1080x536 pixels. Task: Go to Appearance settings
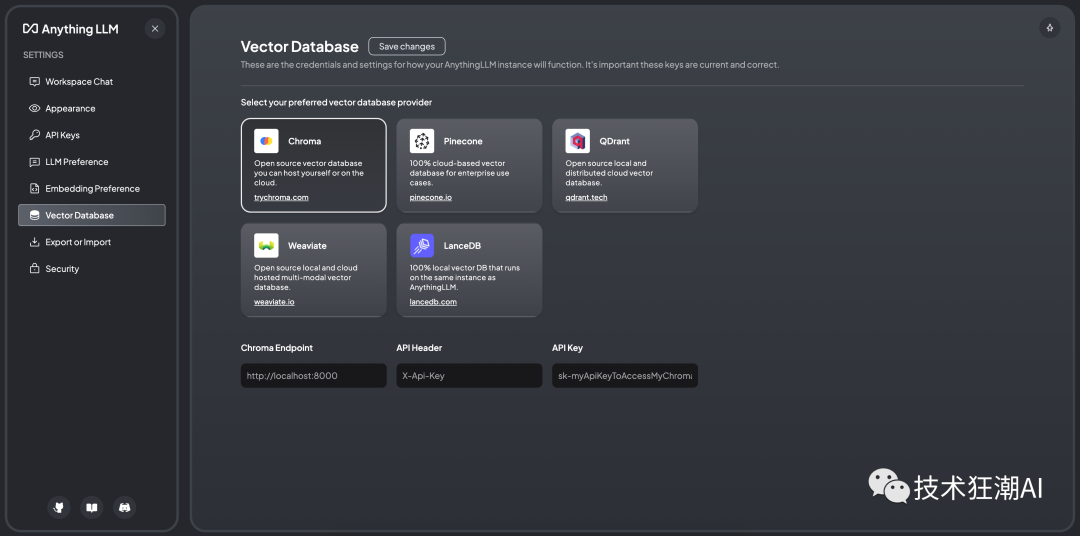click(x=70, y=109)
